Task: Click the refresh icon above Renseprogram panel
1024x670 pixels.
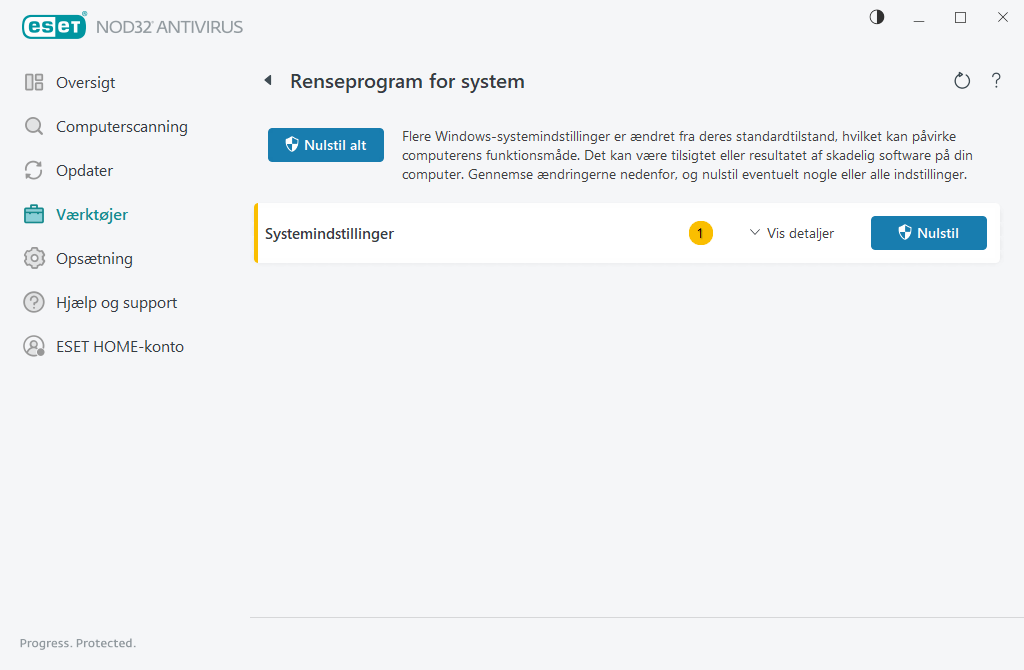Action: click(x=962, y=80)
